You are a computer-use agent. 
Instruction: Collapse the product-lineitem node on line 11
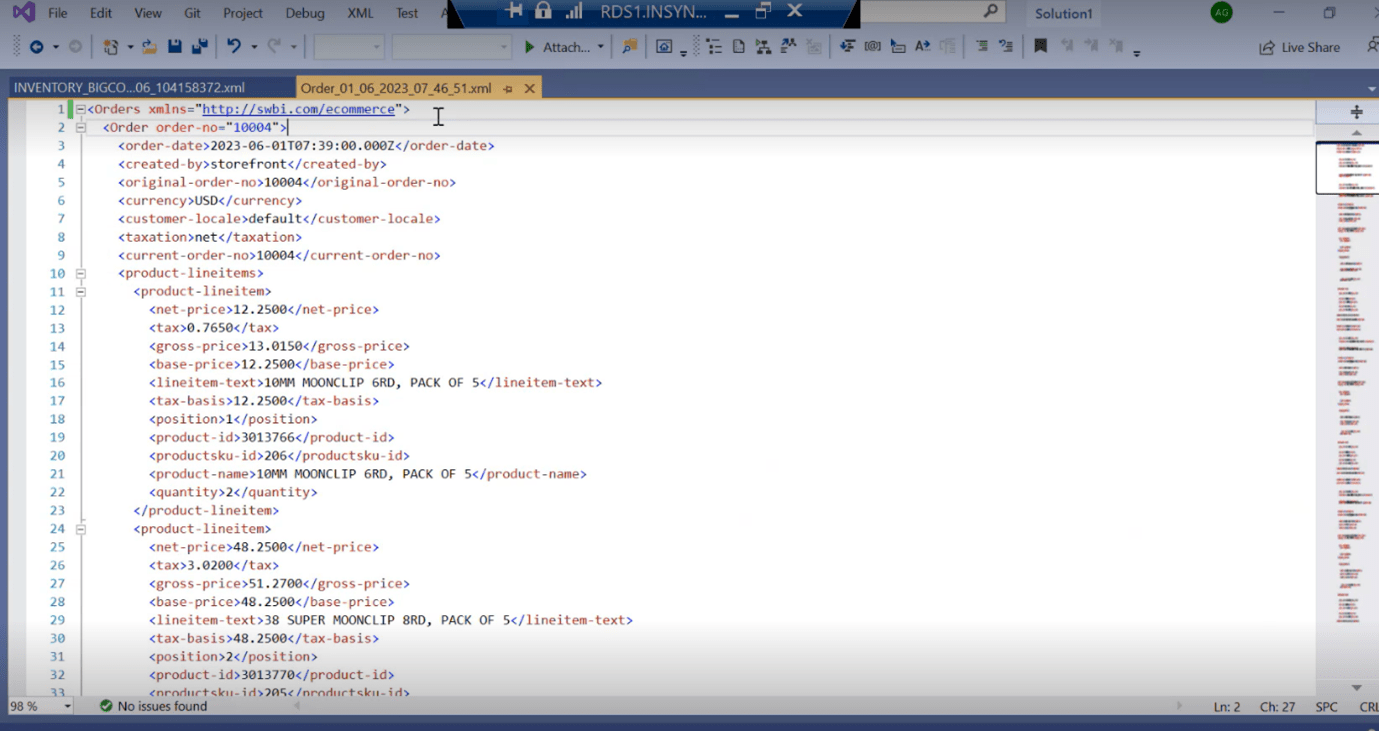pos(80,291)
